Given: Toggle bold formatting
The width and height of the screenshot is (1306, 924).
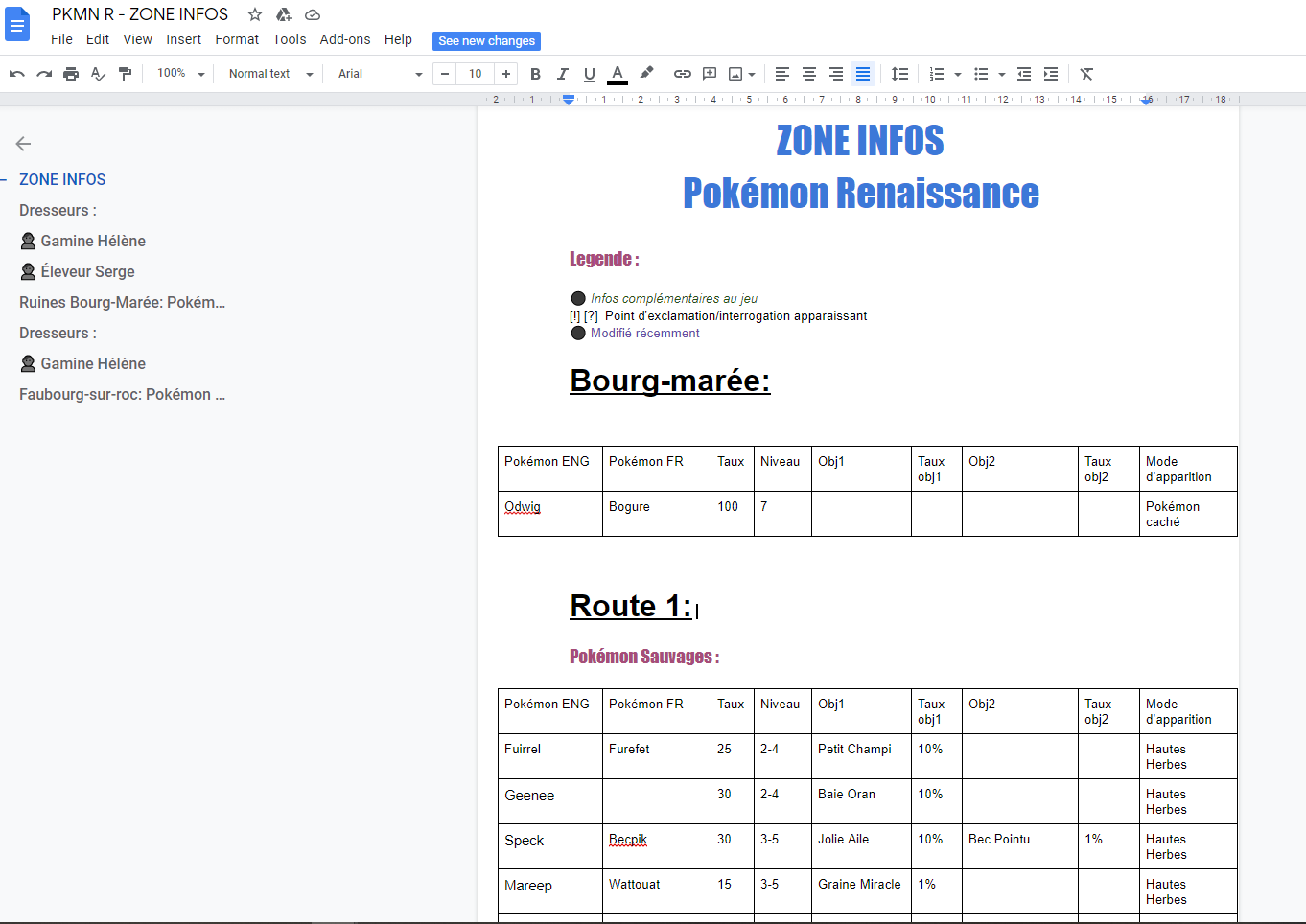Looking at the screenshot, I should pyautogui.click(x=535, y=74).
